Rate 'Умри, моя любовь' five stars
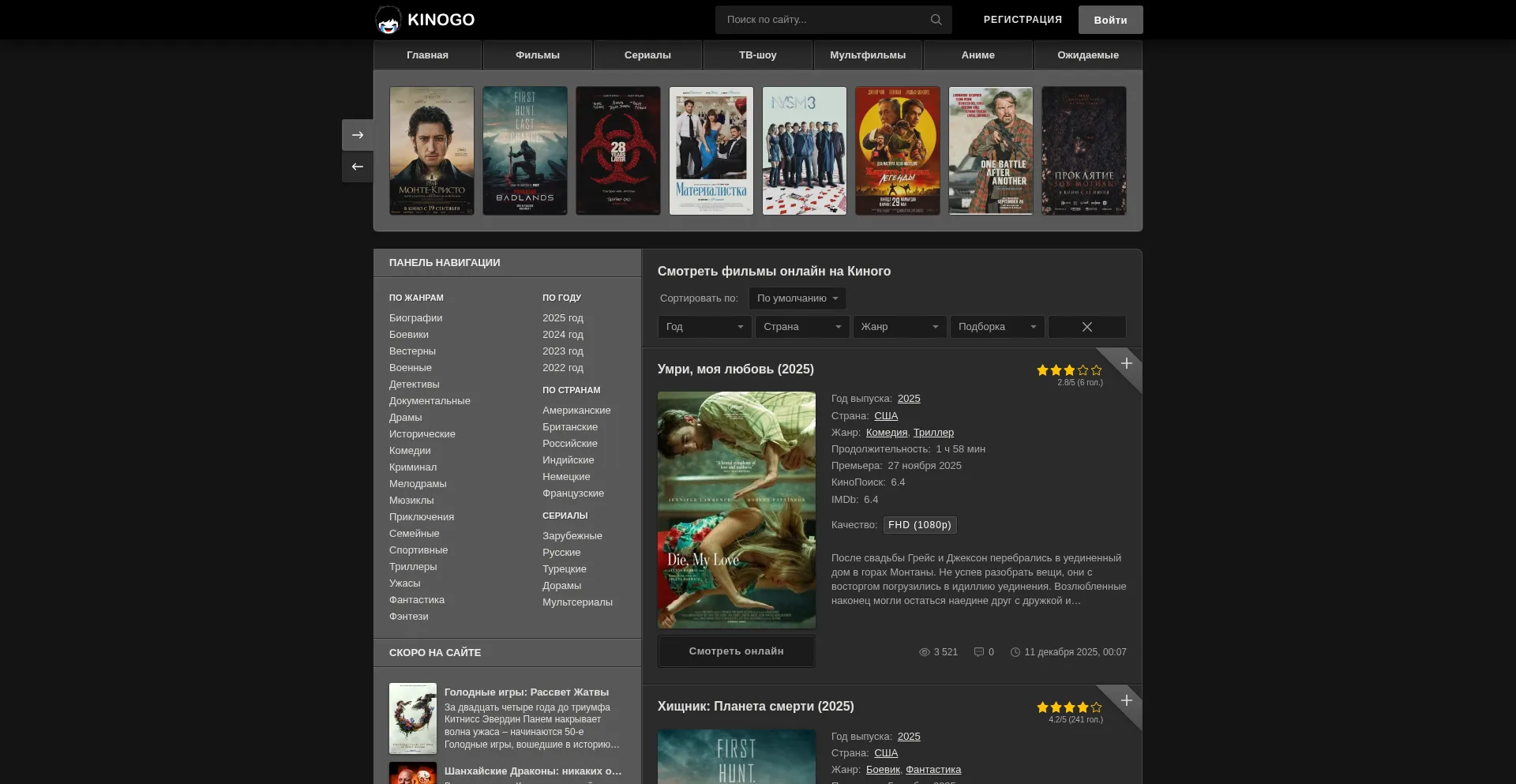Image resolution: width=1516 pixels, height=784 pixels. [x=1096, y=370]
